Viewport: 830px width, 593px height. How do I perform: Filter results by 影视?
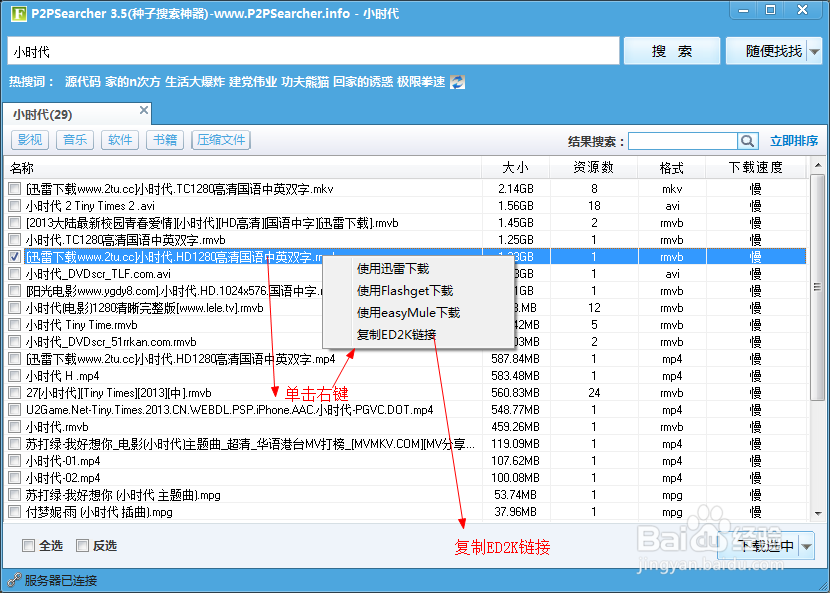click(x=30, y=140)
